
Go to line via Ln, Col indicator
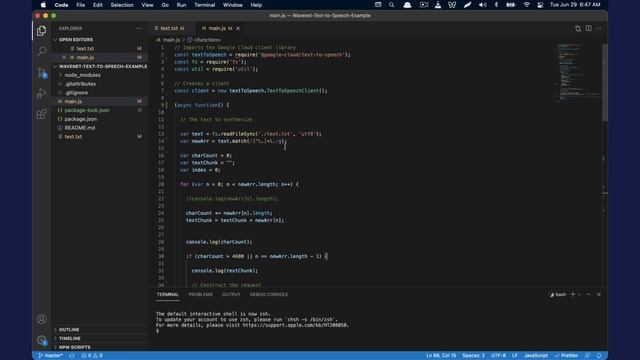[x=441, y=356]
